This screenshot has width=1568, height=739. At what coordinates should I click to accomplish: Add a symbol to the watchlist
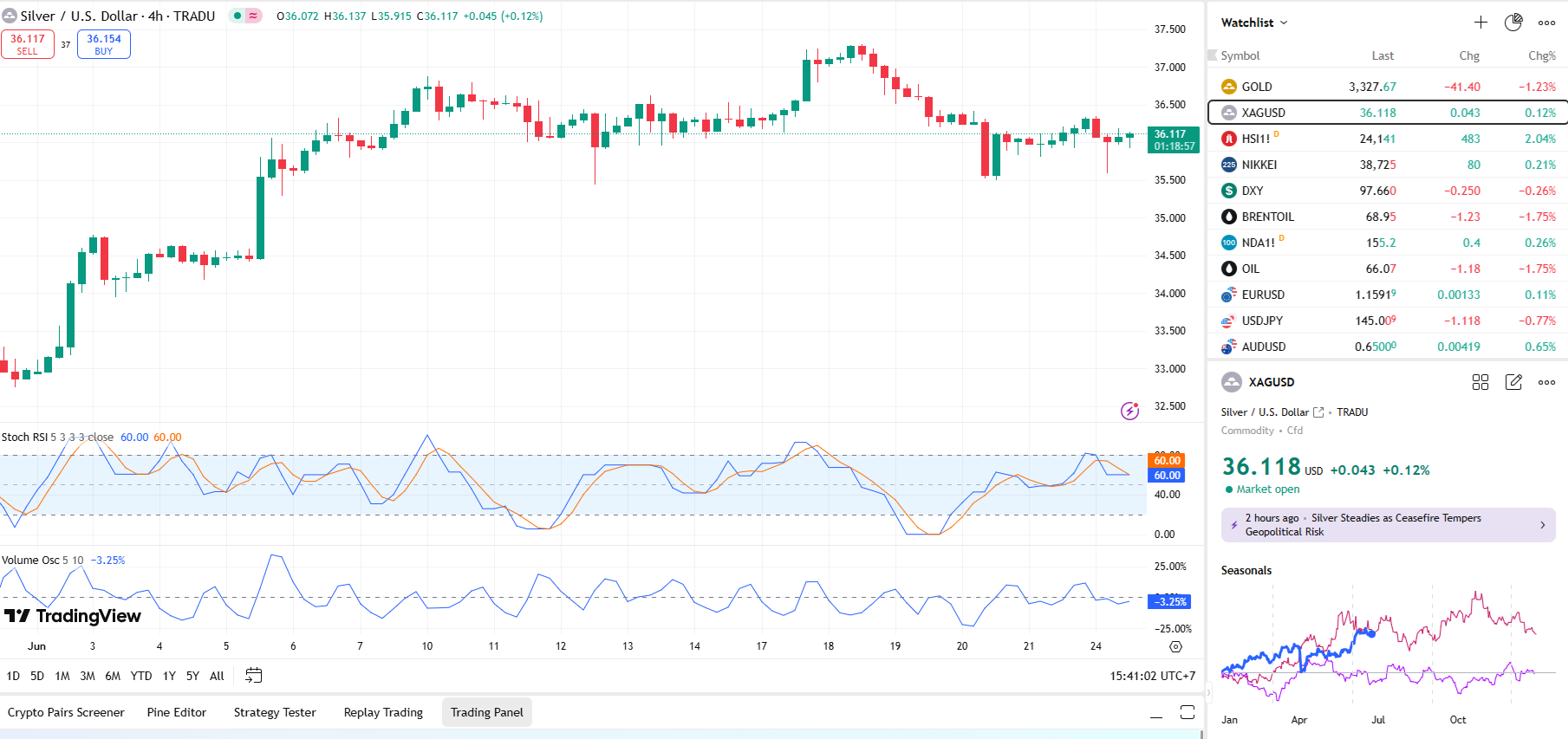[x=1480, y=23]
